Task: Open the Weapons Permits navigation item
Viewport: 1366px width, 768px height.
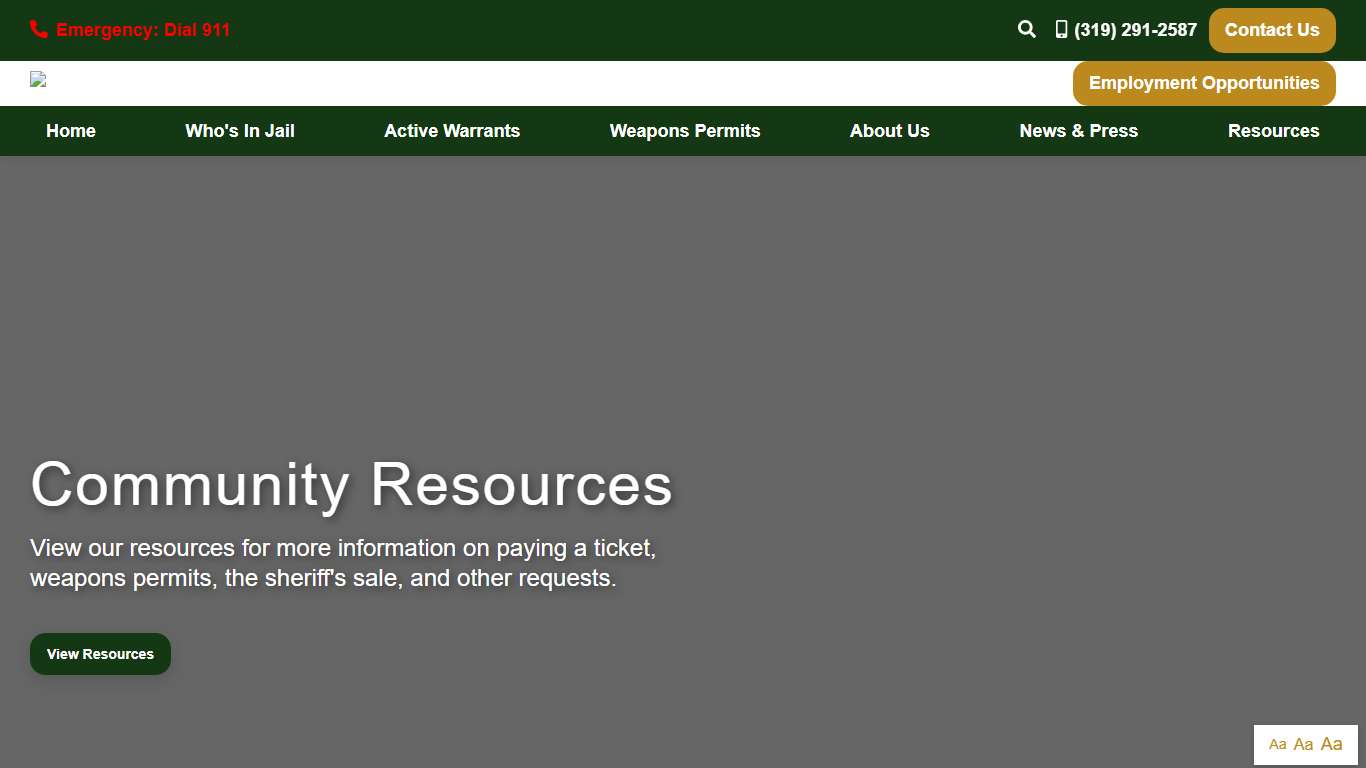Action: point(685,131)
